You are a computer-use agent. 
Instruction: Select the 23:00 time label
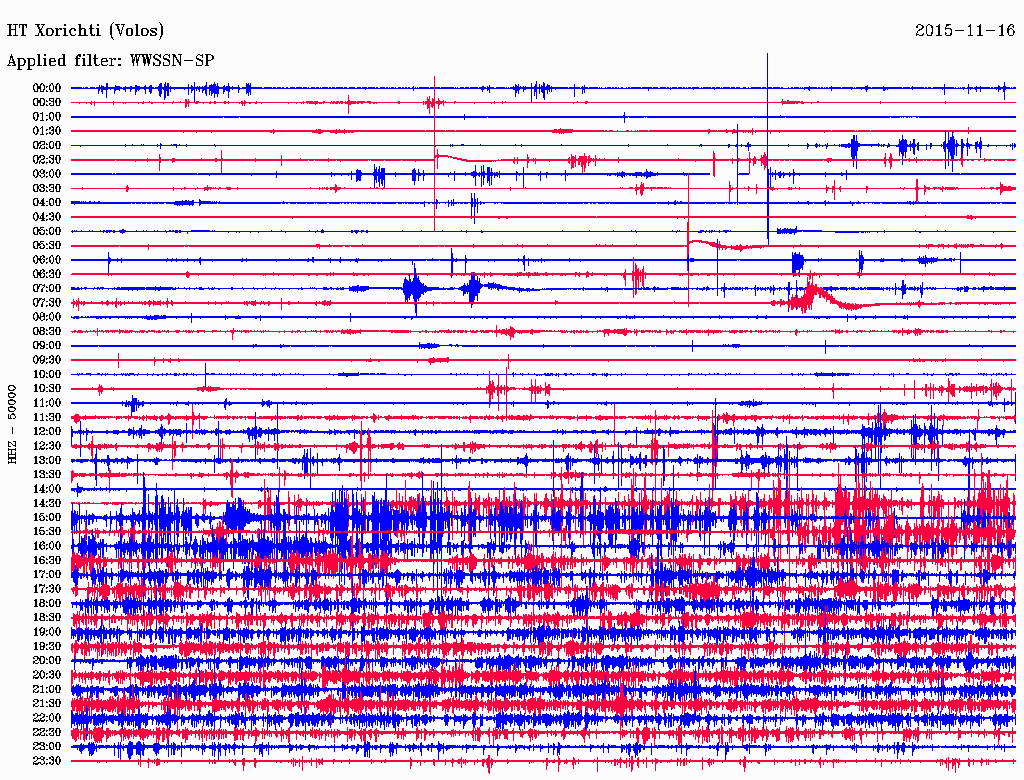tap(47, 747)
